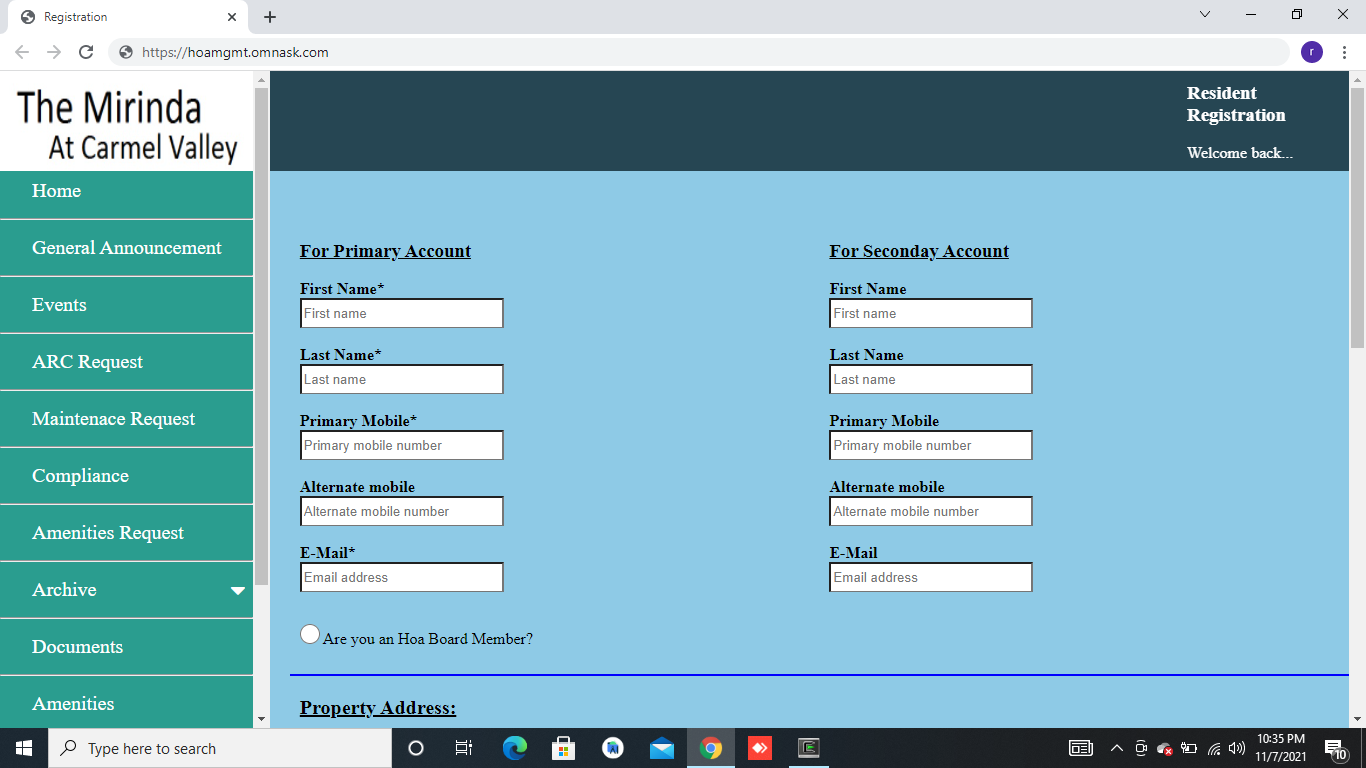Go to General Announcement in sidebar

[x=126, y=248]
